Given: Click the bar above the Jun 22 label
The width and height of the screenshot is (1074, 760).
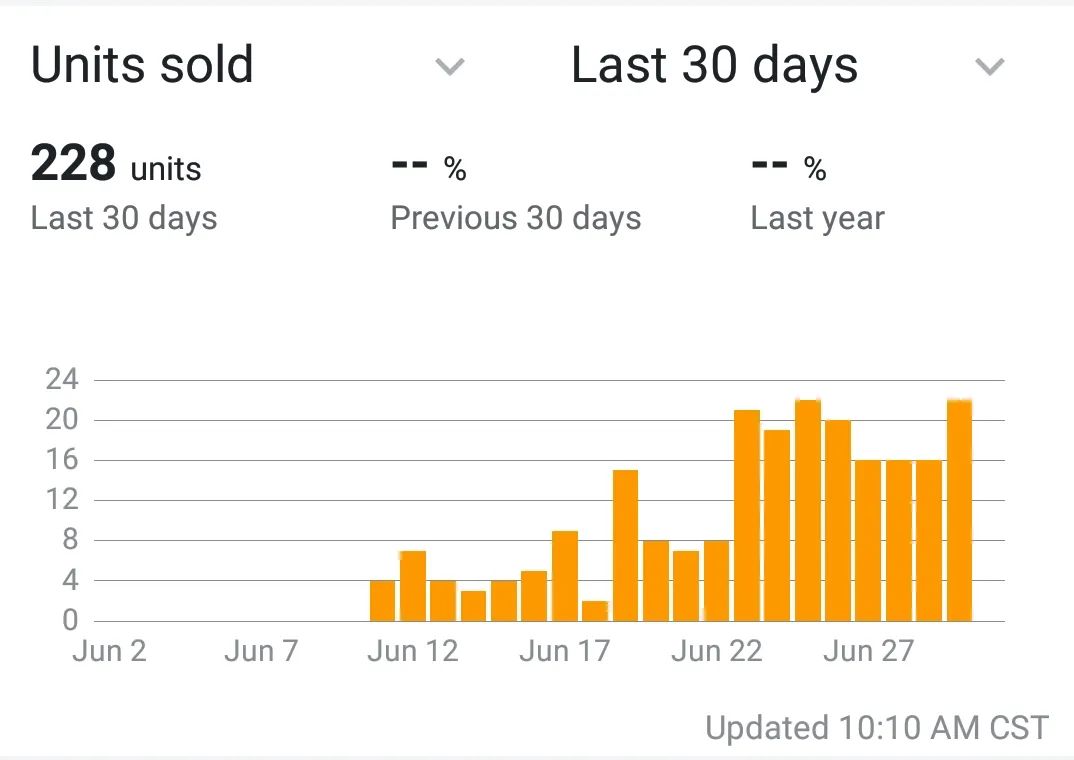Looking at the screenshot, I should 717,580.
